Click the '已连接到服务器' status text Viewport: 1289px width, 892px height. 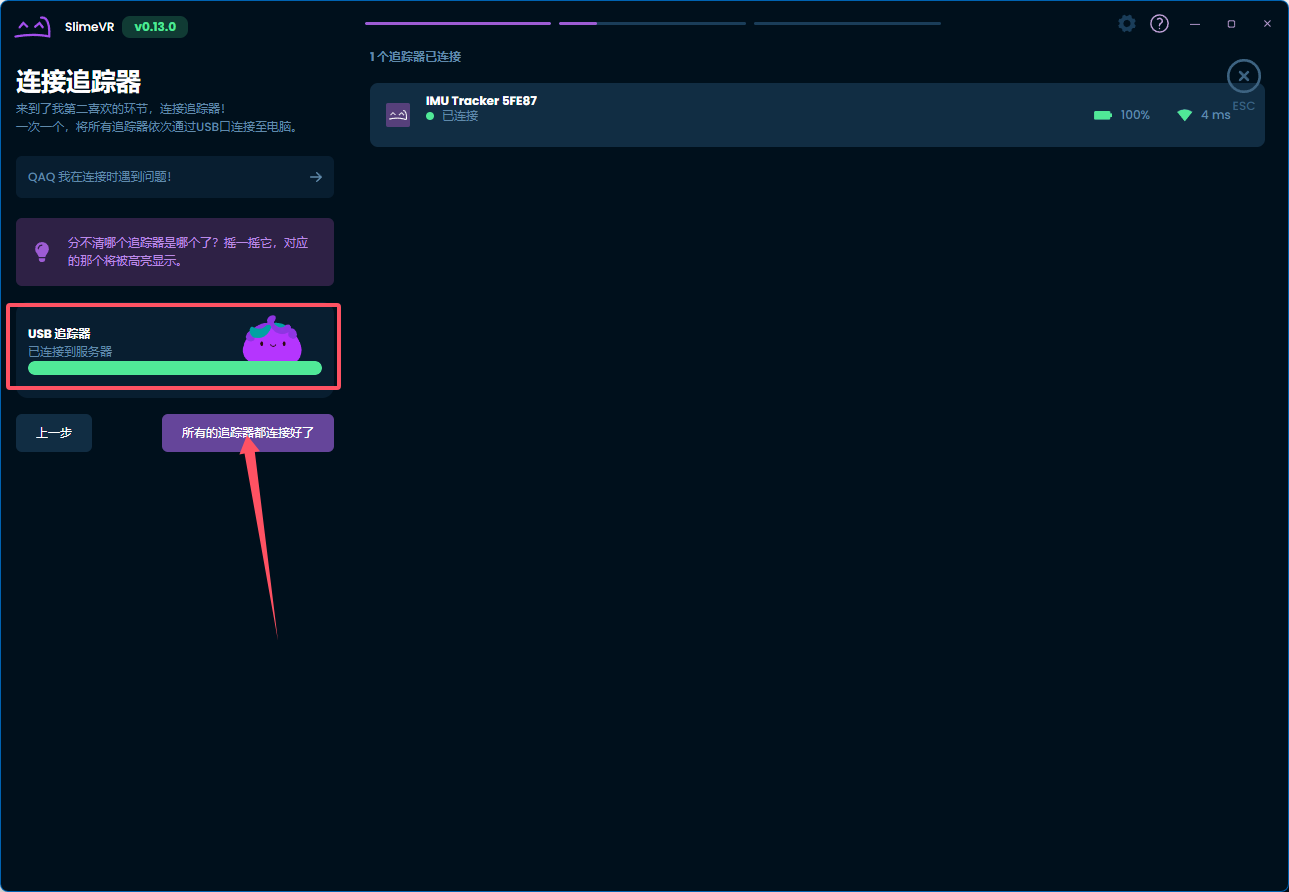coord(70,351)
